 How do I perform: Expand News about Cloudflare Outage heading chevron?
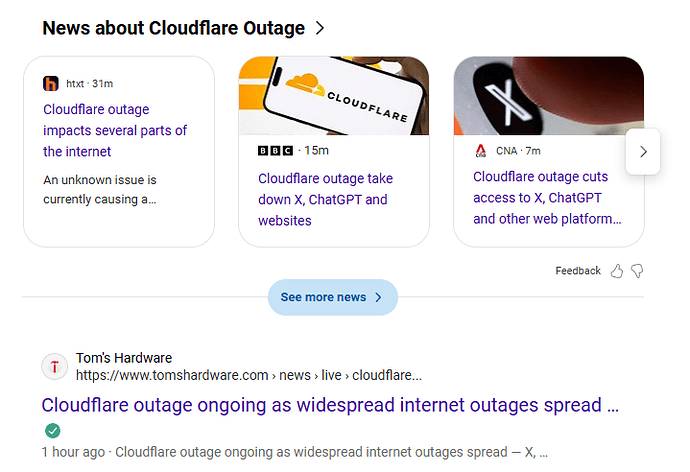tap(320, 28)
